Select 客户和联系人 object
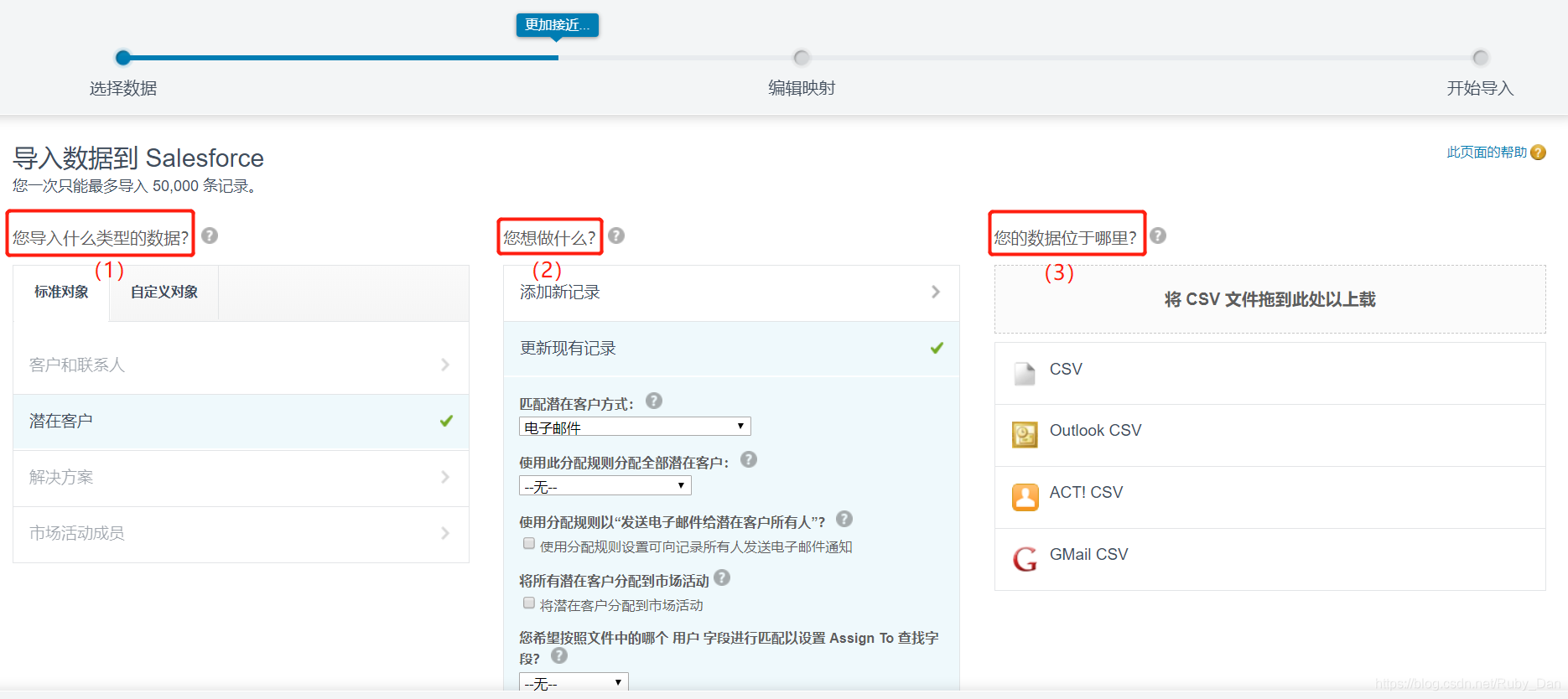1568x699 pixels. [241, 365]
